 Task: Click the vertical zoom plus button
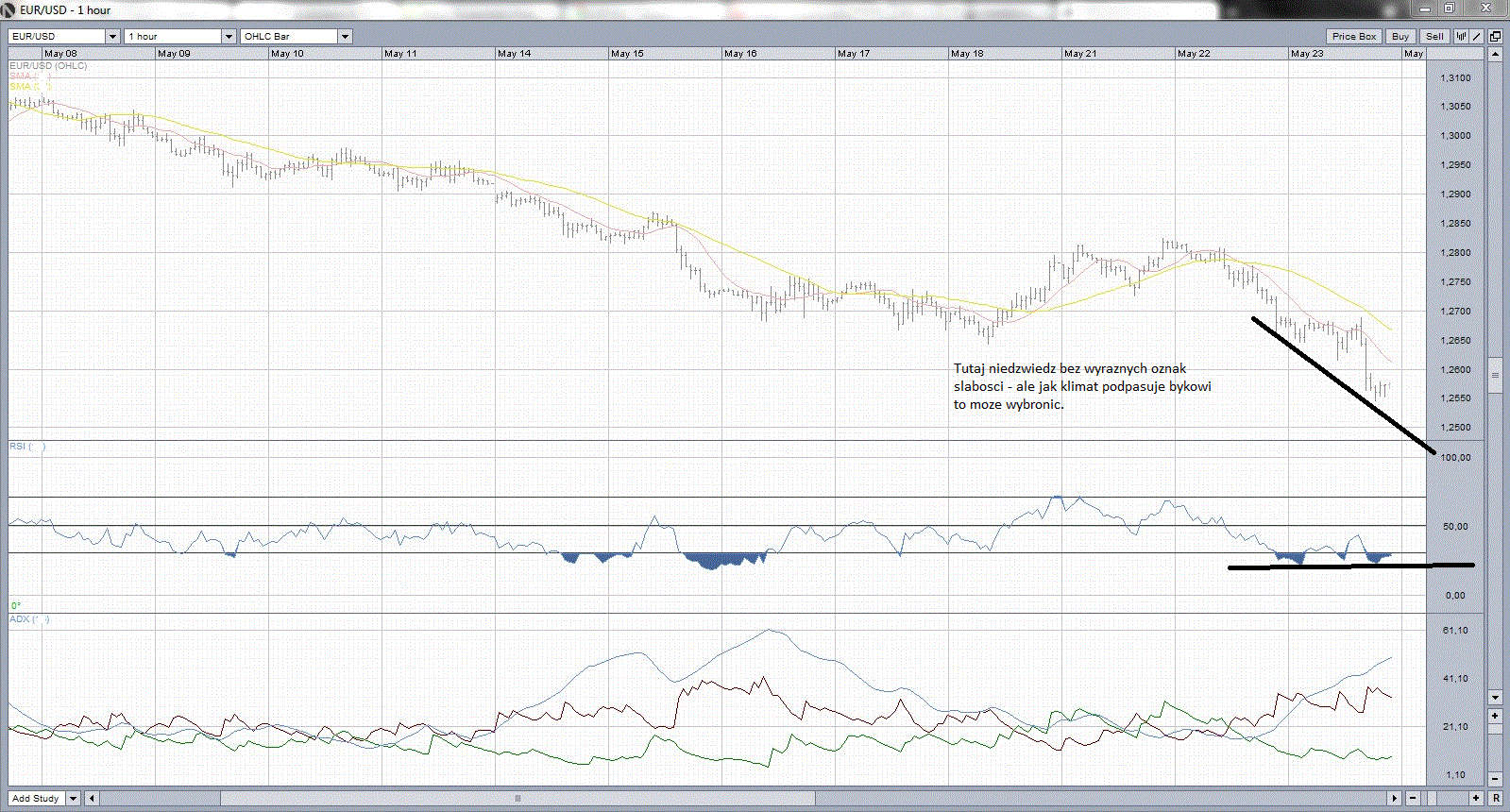point(1495,717)
